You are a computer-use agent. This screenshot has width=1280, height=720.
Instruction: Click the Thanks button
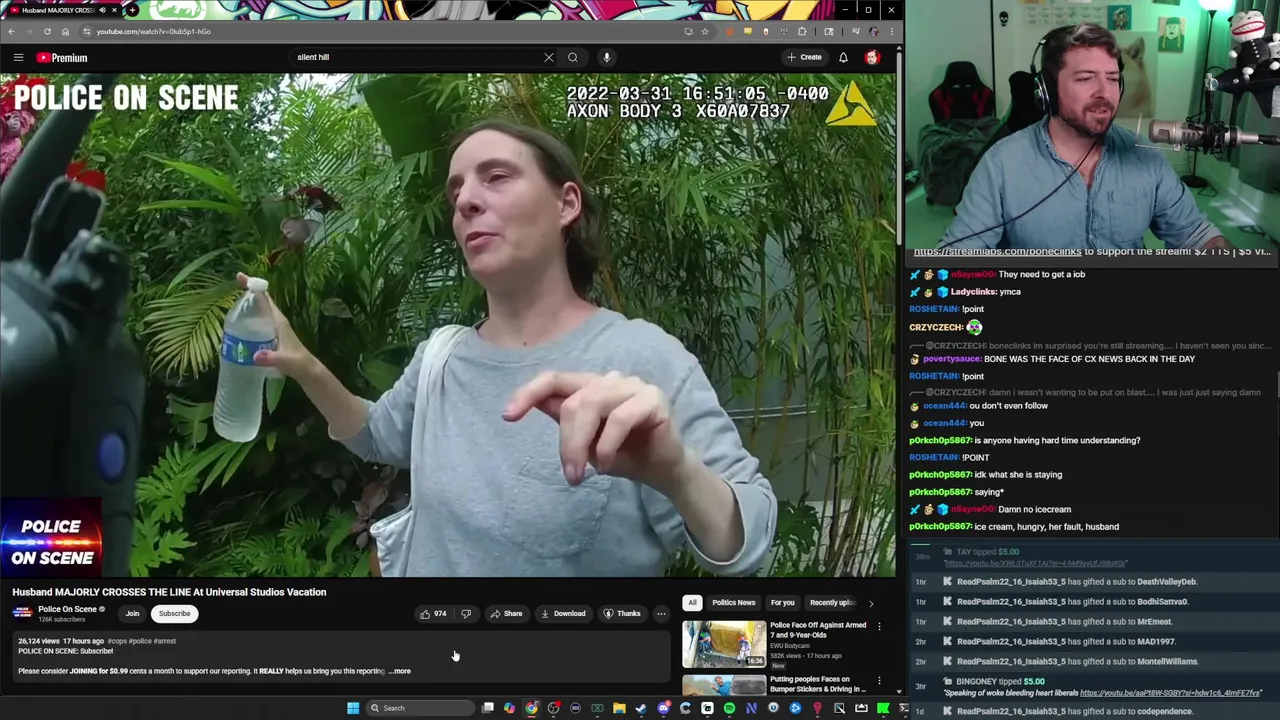coord(622,614)
